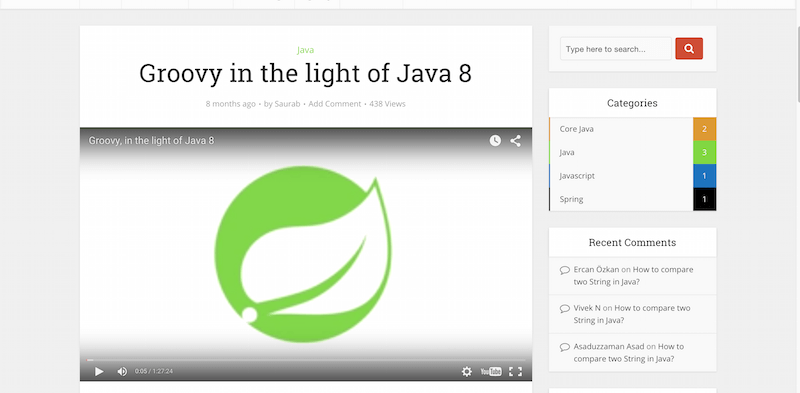Click the green Java tag above title
Viewport: 800px width, 393px height.
[306, 50]
